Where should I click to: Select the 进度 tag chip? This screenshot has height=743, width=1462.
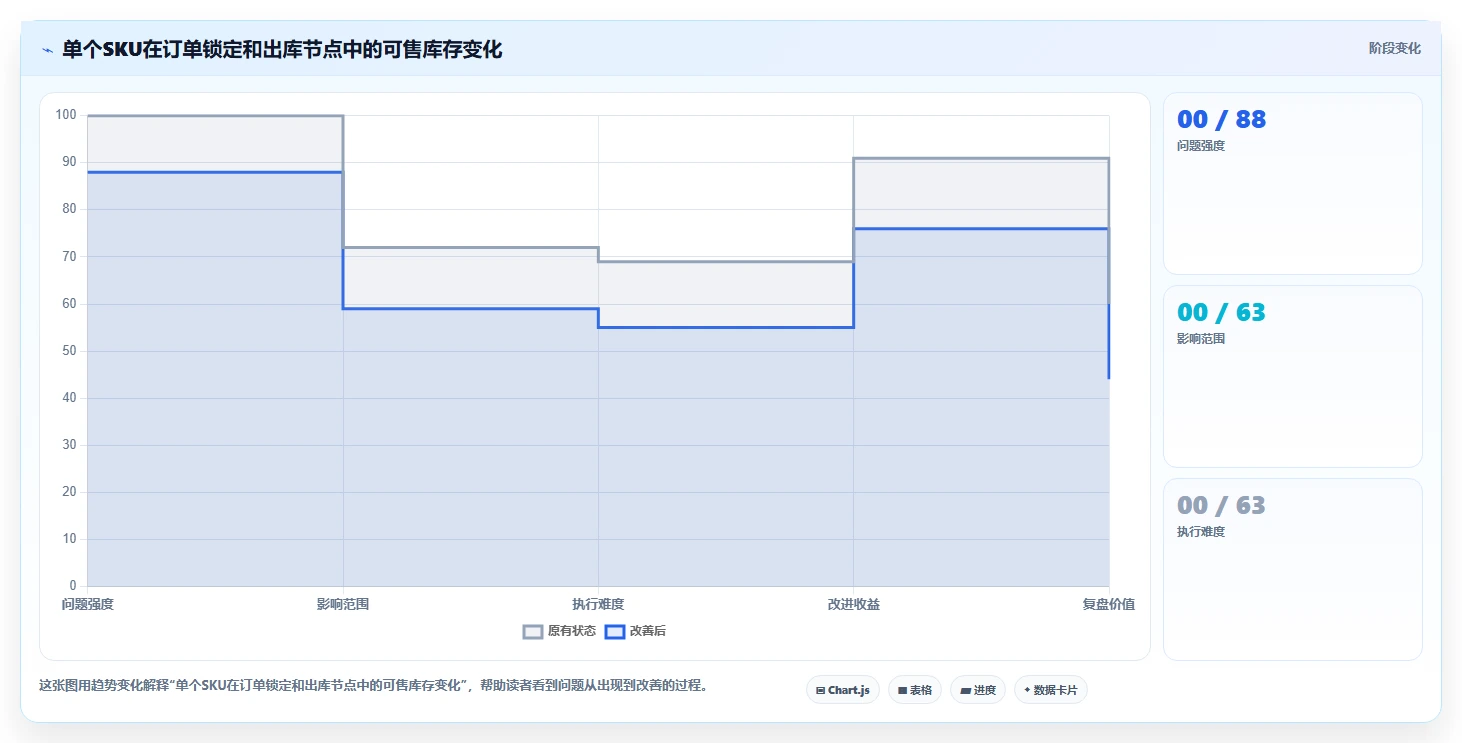[x=978, y=690]
